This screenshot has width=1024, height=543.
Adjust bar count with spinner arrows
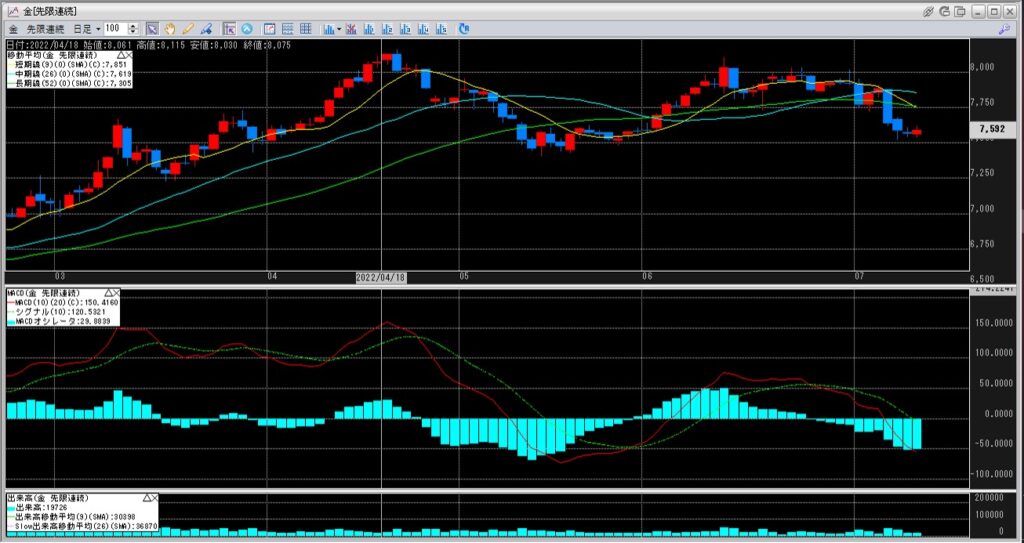(x=136, y=29)
